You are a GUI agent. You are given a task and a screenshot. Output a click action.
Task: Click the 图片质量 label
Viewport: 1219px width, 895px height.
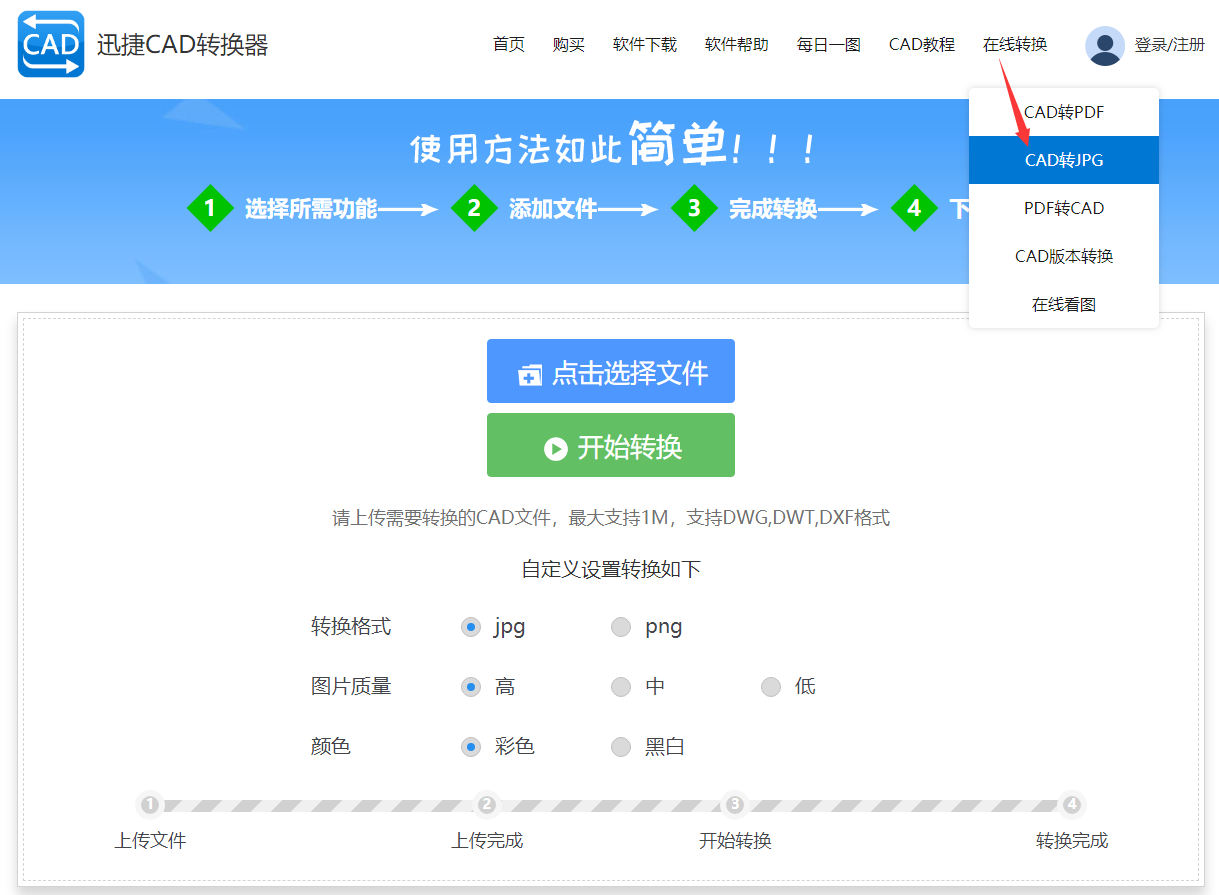point(351,687)
